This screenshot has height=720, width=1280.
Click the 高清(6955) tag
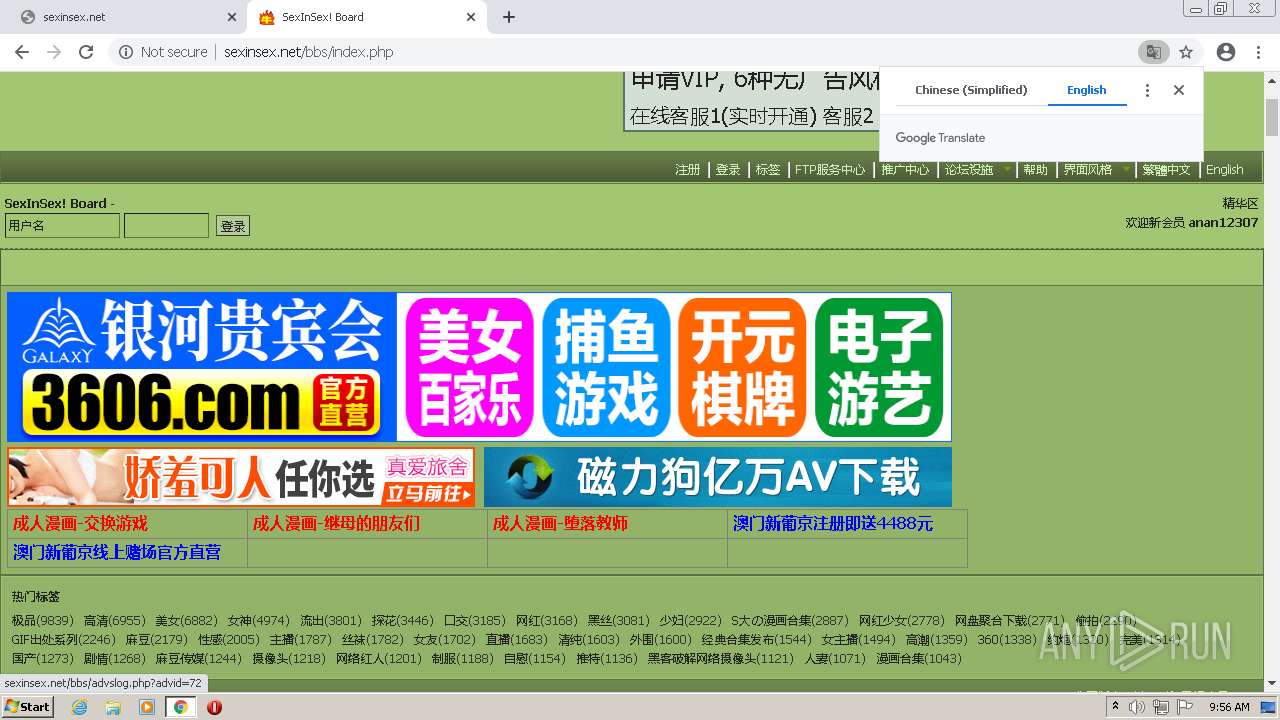(114, 621)
